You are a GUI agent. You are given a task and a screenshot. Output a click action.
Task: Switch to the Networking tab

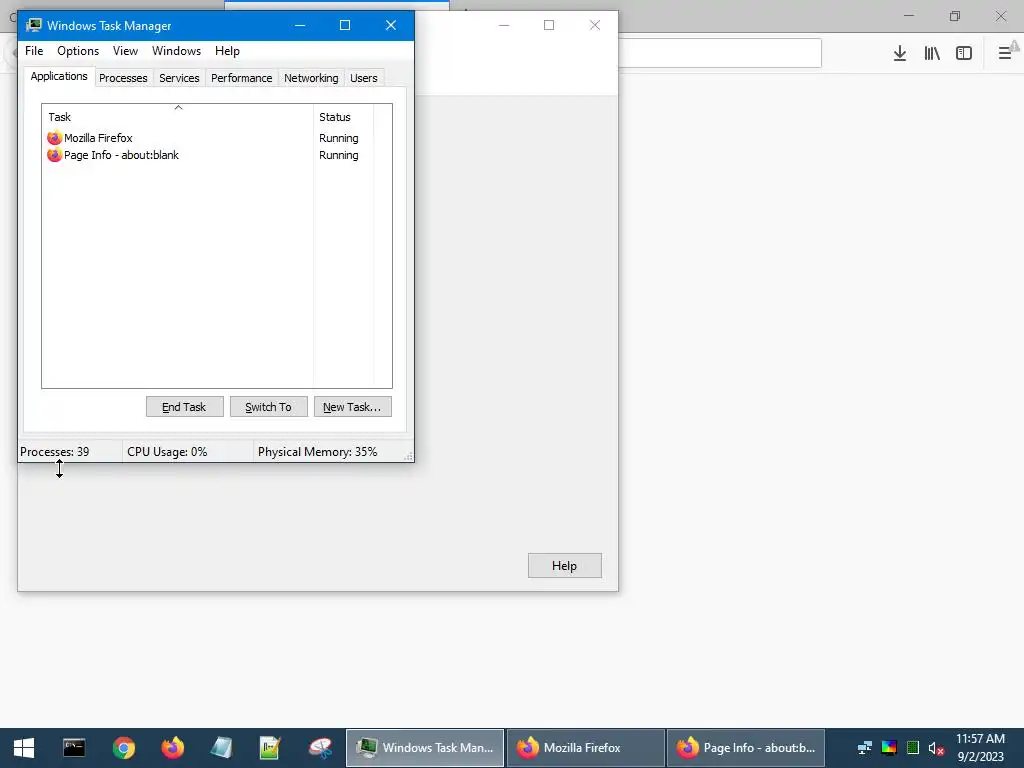pos(311,78)
